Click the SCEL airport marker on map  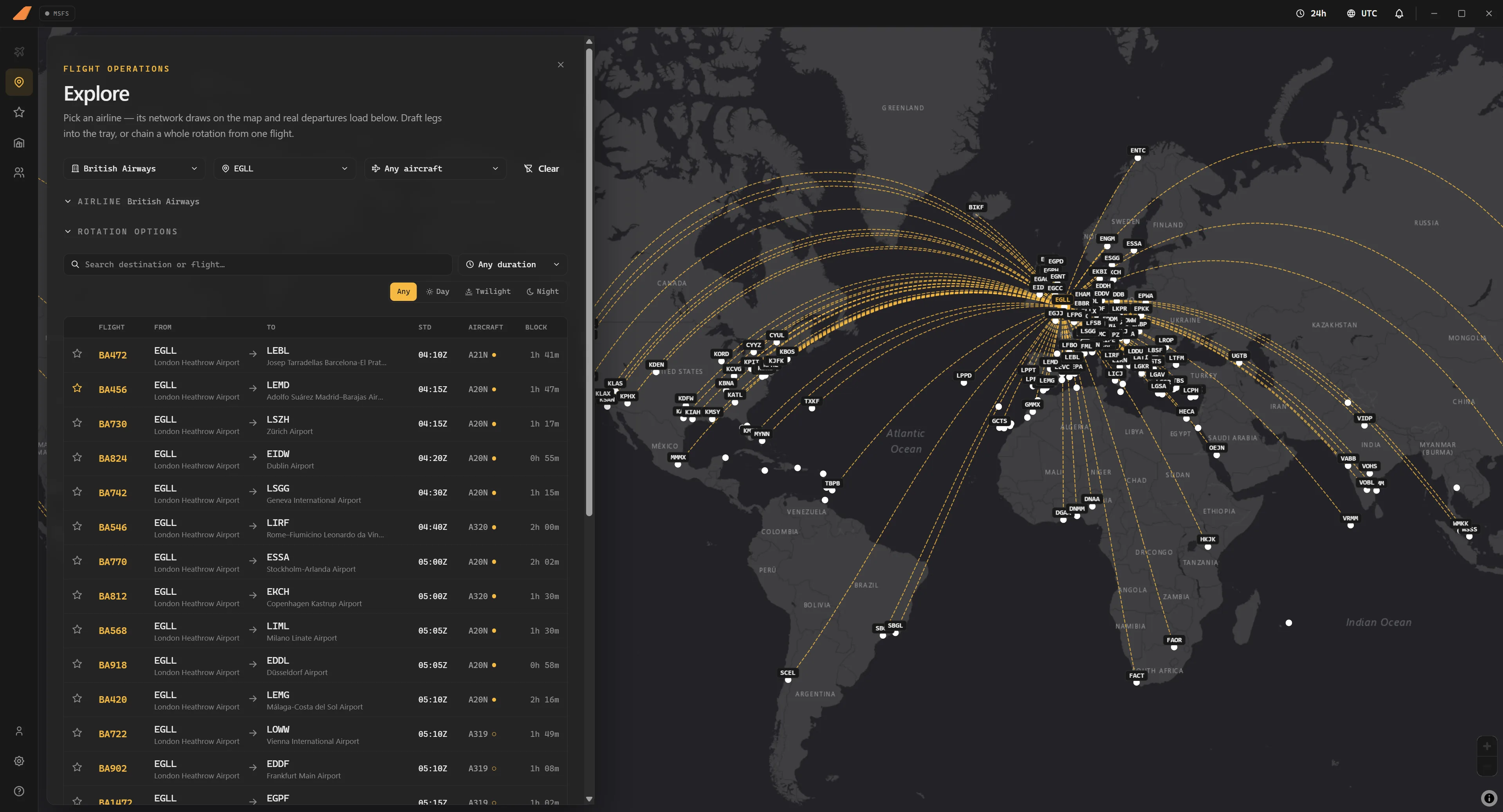pyautogui.click(x=788, y=673)
